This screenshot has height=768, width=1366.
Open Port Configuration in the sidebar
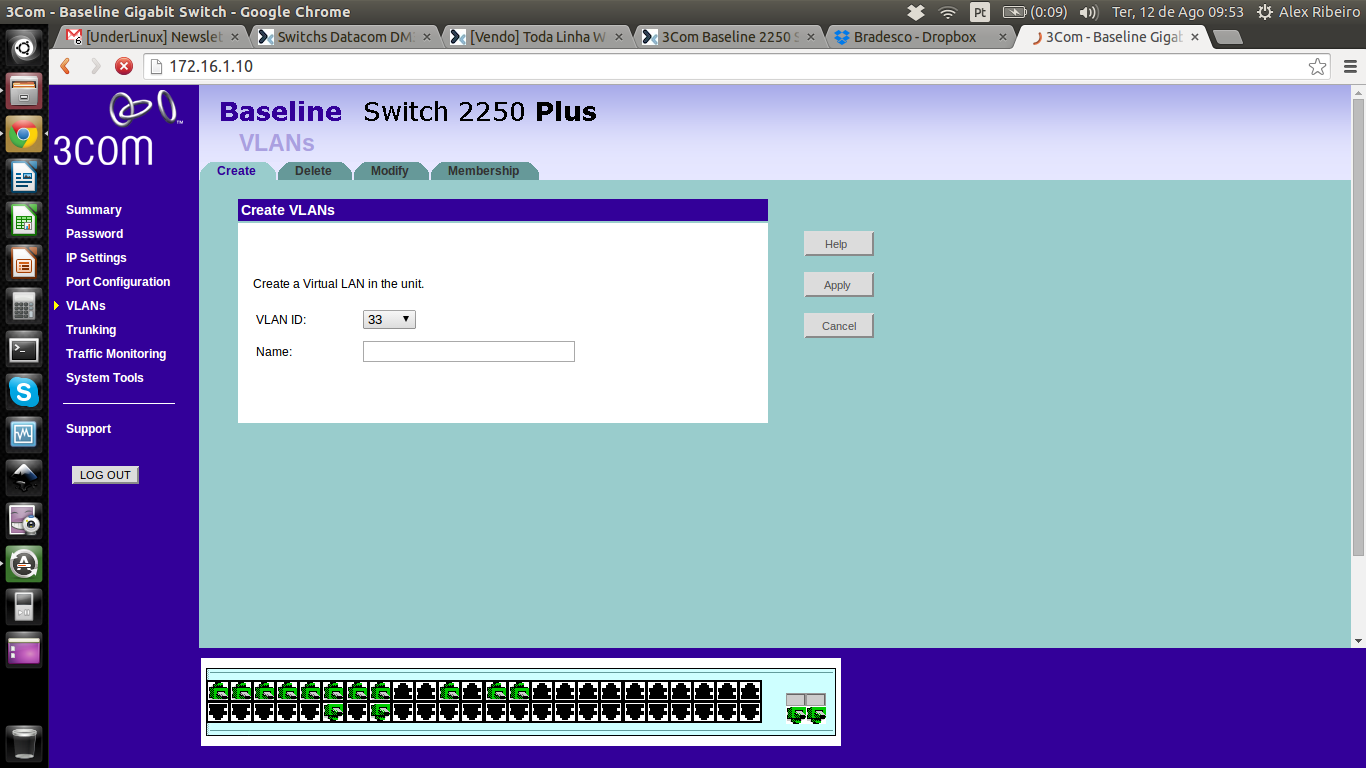pos(118,282)
